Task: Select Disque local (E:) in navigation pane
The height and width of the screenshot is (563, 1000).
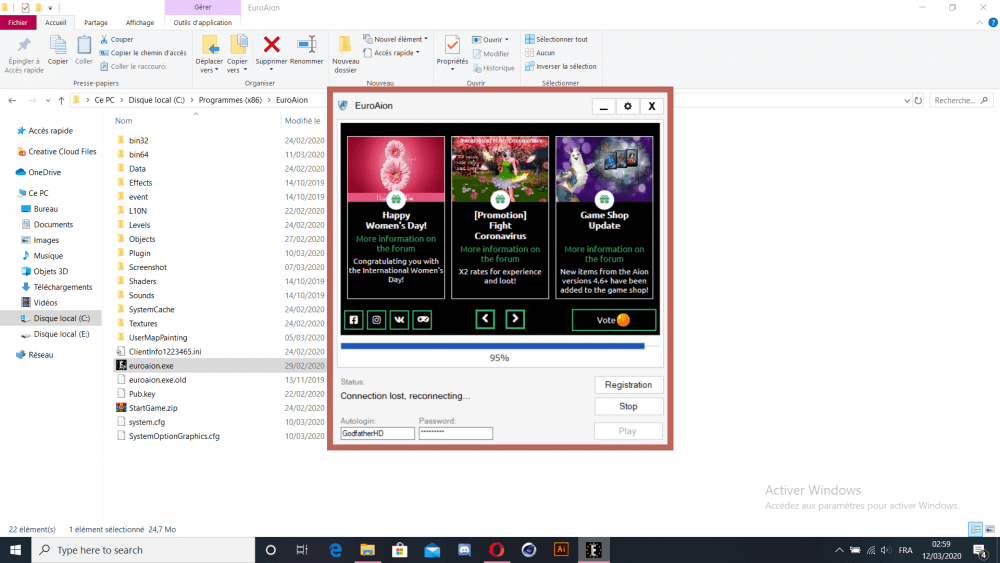Action: (61, 334)
